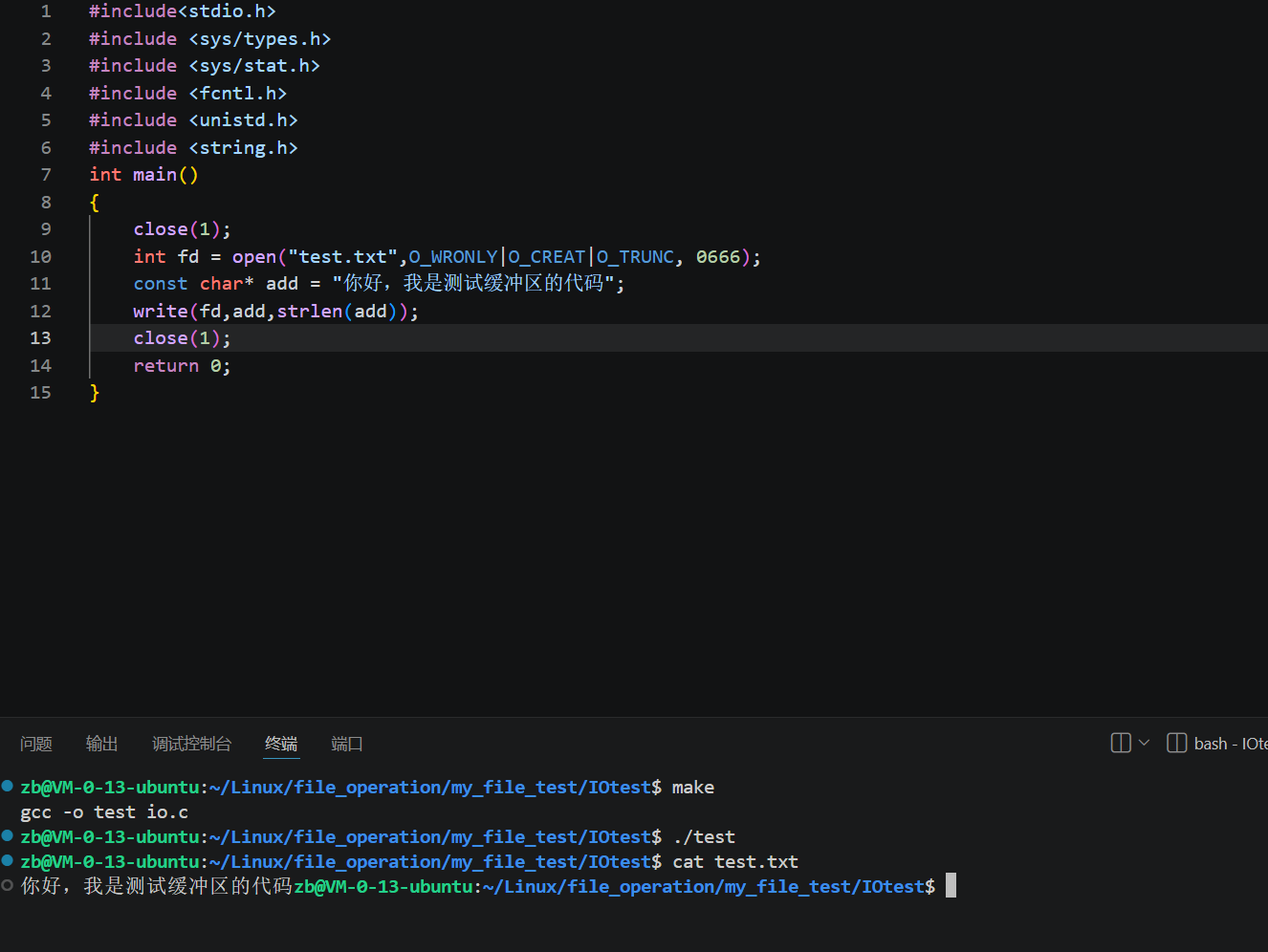Image resolution: width=1268 pixels, height=952 pixels.
Task: Click the "0666" permission value
Action: tap(718, 257)
